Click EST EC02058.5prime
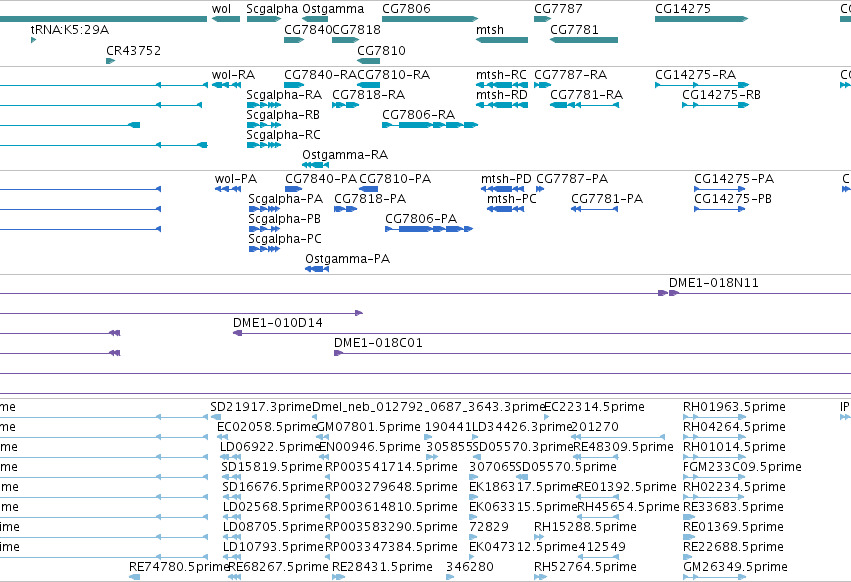 click(266, 427)
